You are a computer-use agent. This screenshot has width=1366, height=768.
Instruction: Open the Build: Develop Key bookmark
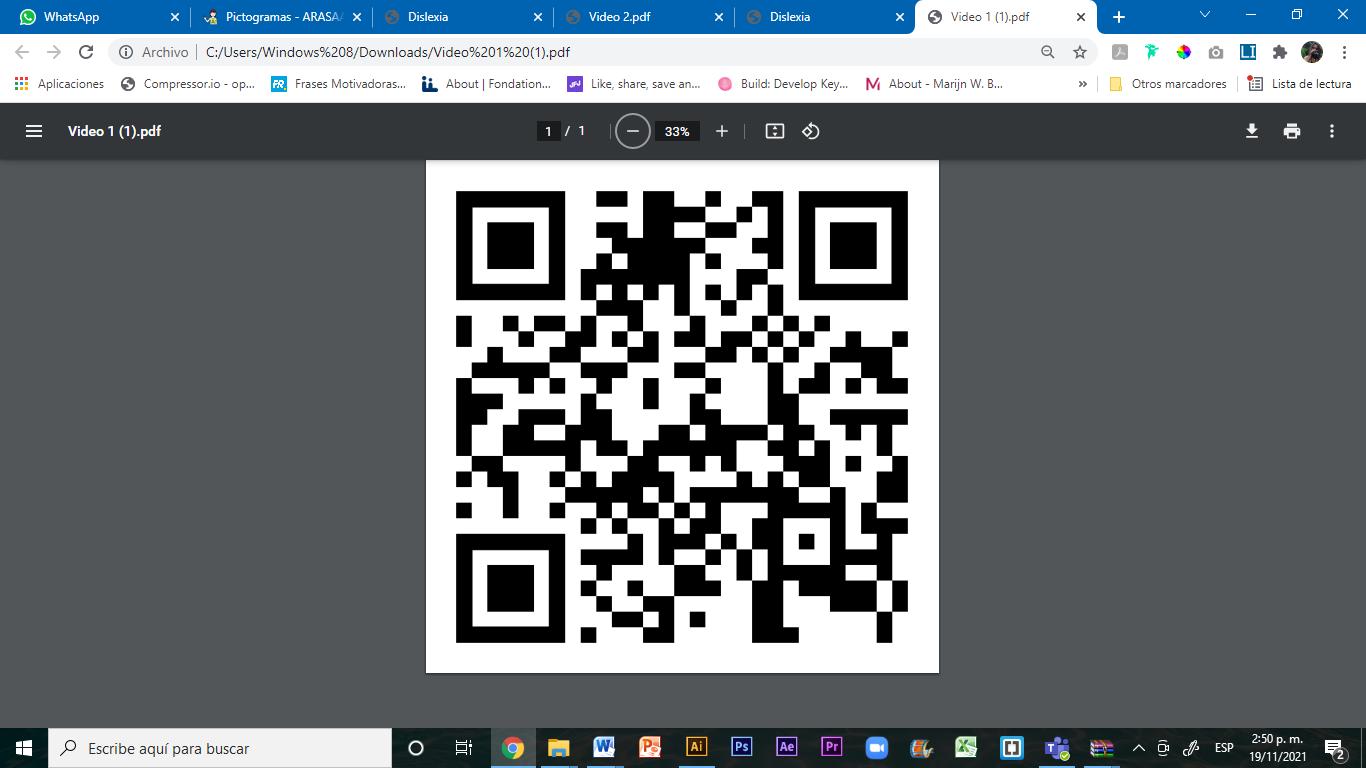tap(783, 84)
